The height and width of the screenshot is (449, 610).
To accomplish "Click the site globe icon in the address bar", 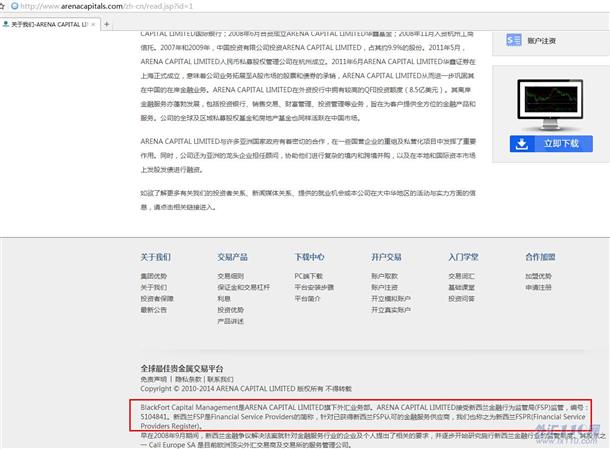I will 15,6.
